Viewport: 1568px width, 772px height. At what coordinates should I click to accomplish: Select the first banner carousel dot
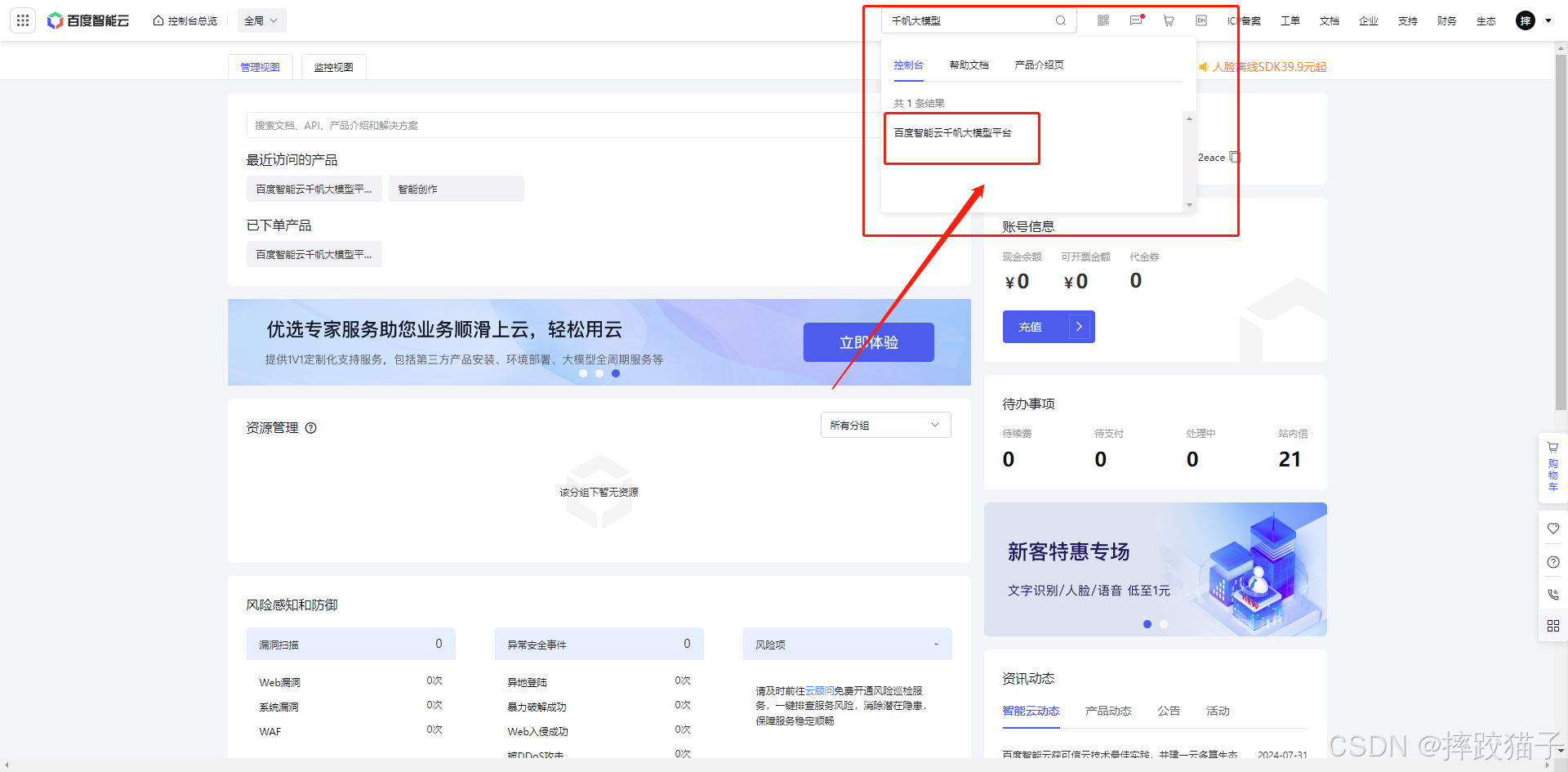click(583, 373)
